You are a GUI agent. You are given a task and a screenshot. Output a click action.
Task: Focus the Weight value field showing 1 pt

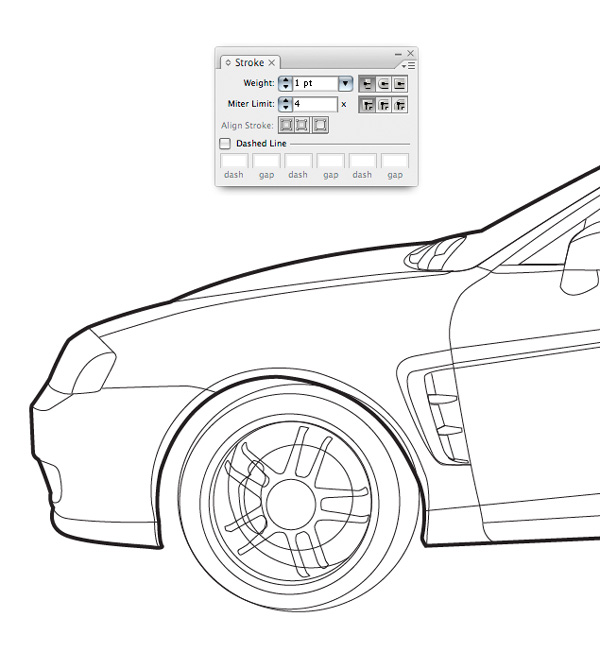(x=315, y=84)
